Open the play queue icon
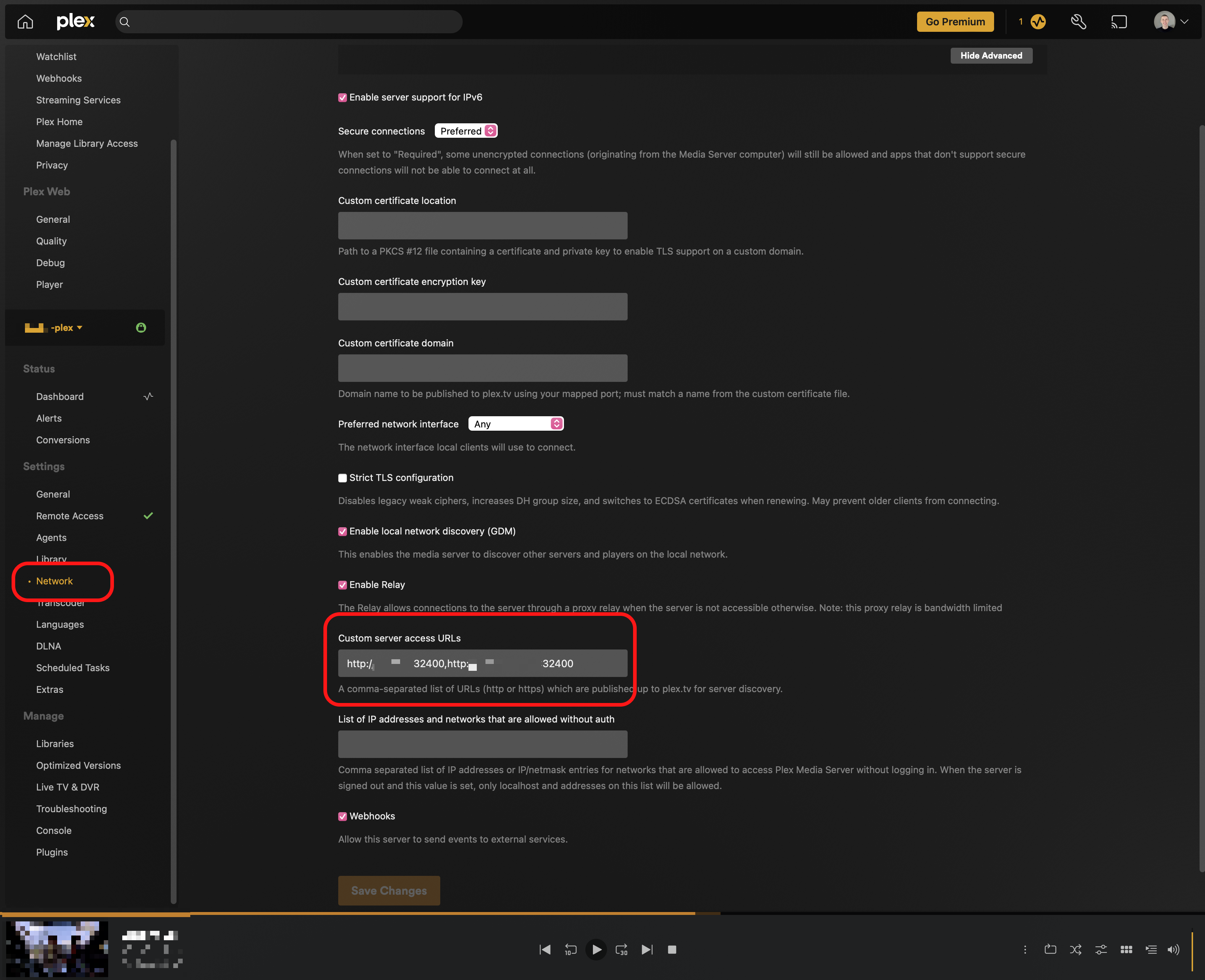Viewport: 1205px width, 980px height. pos(1151,950)
